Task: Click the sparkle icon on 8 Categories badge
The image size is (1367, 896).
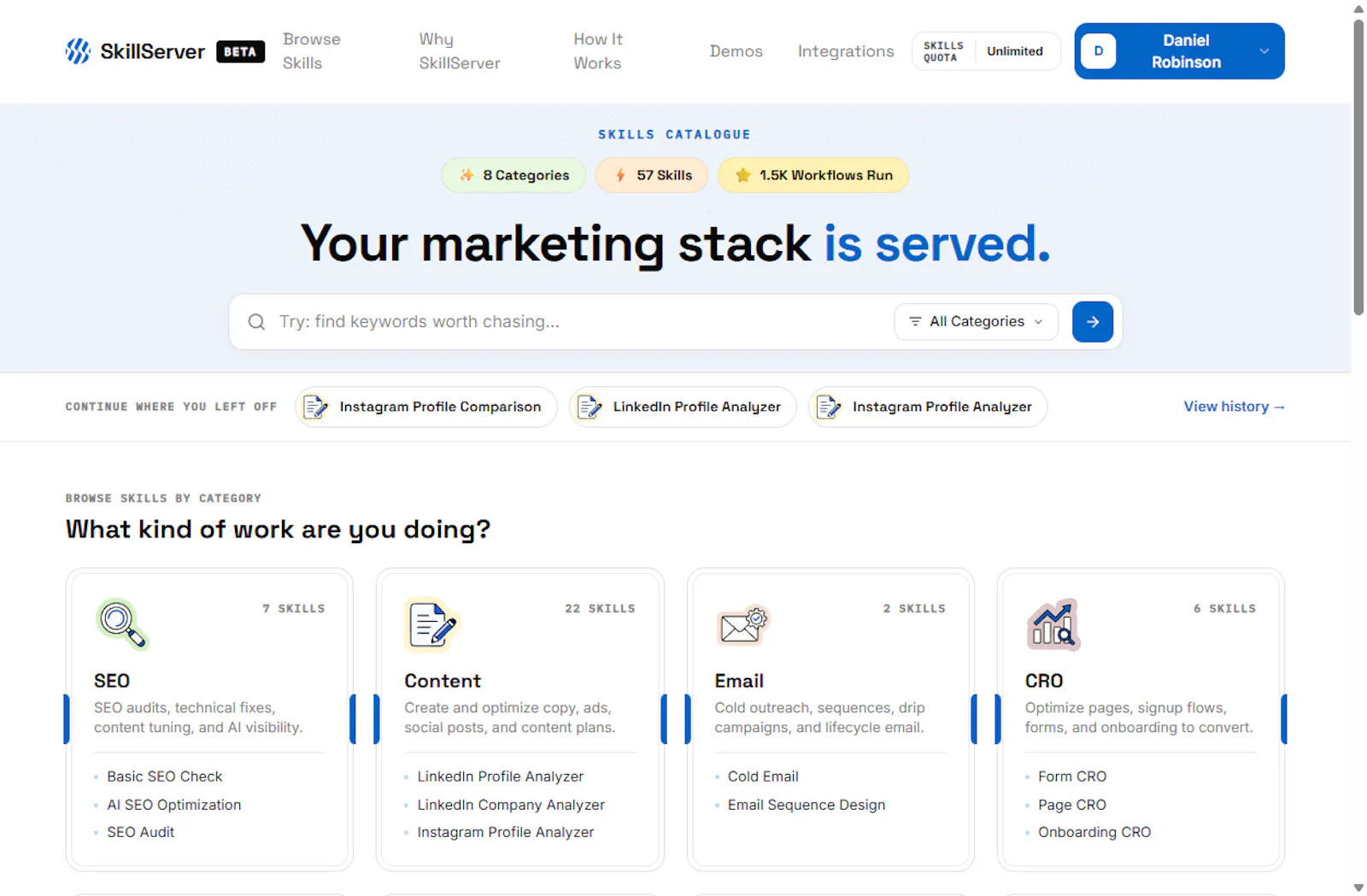Action: pos(466,175)
